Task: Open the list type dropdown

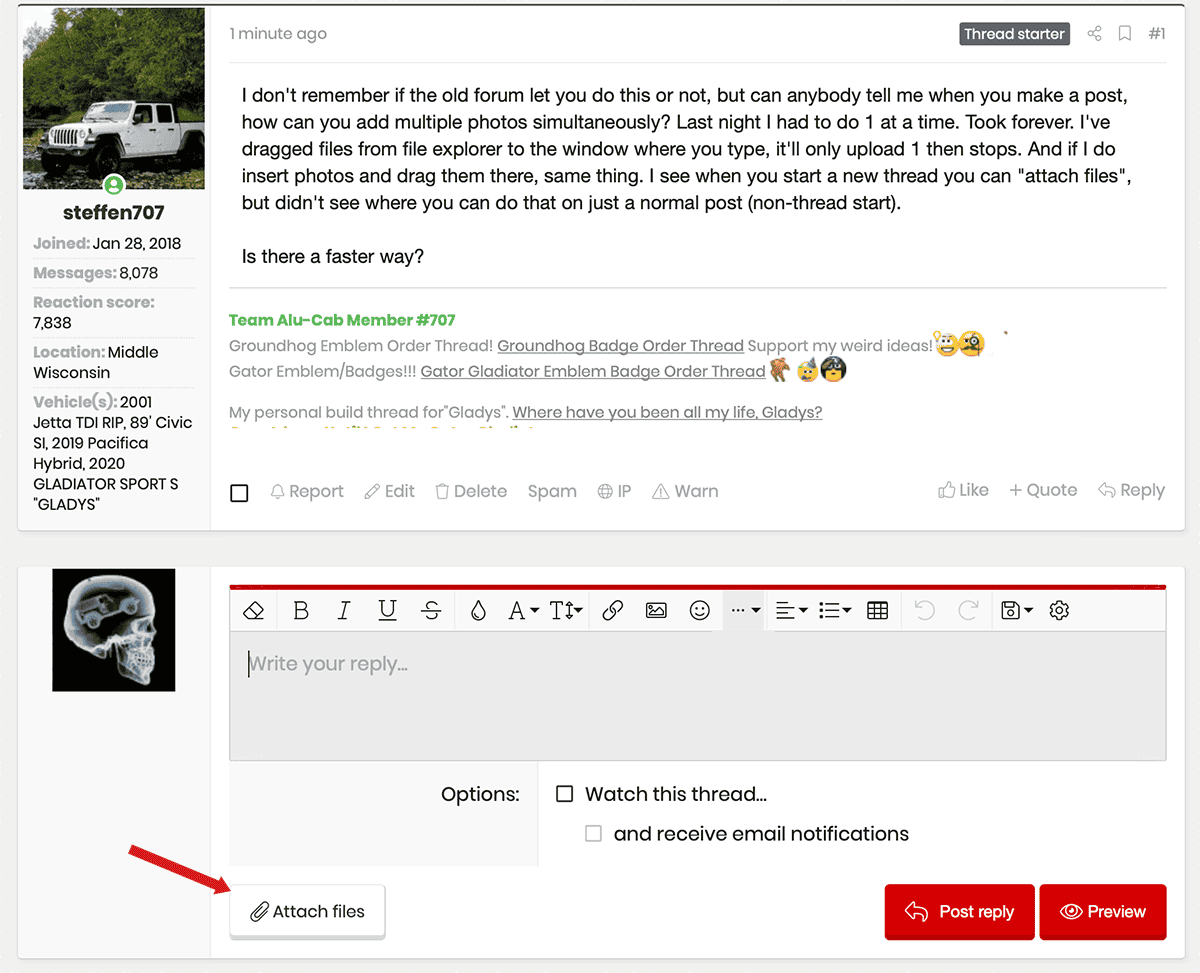Action: click(834, 610)
